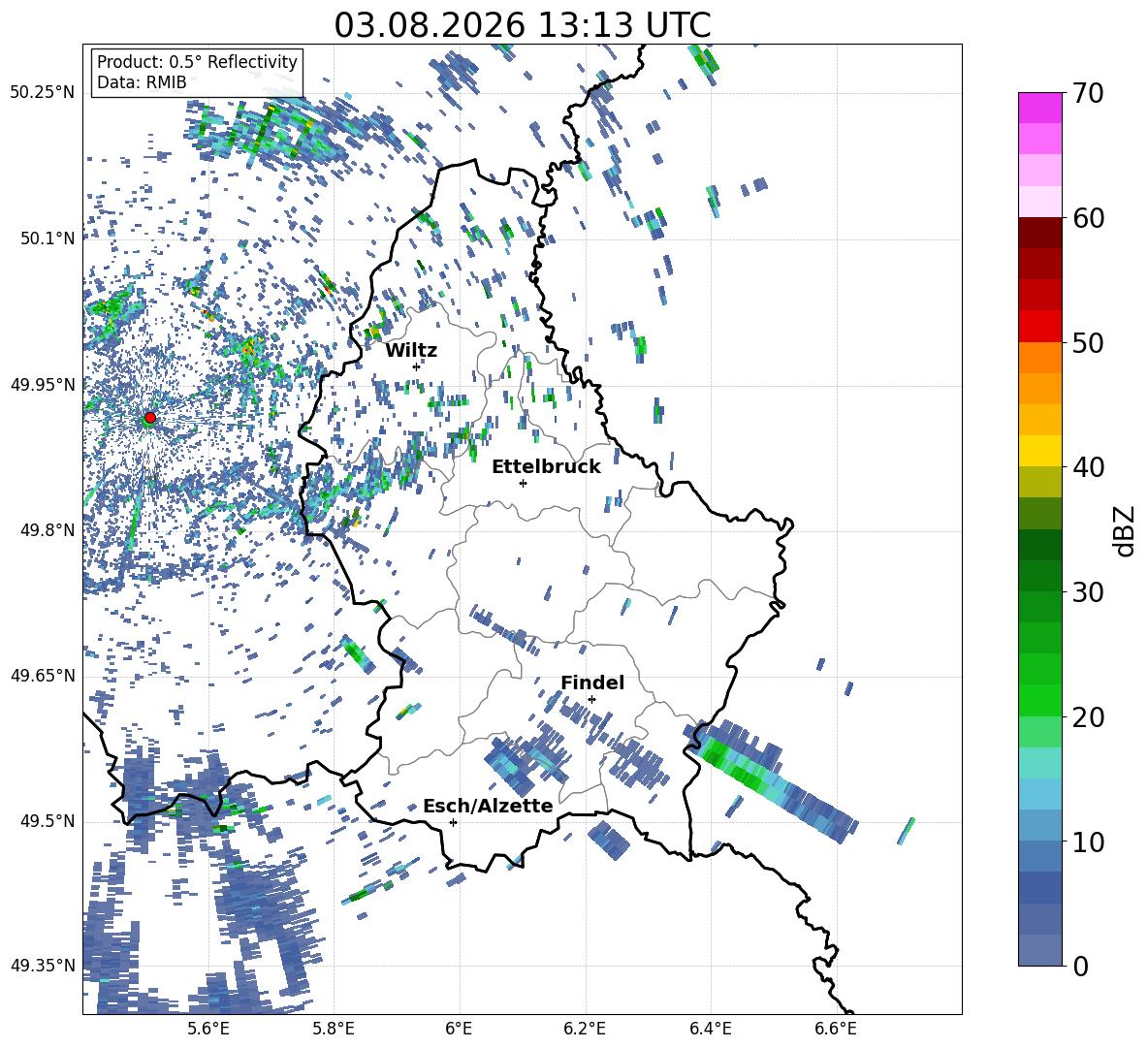Click the Findel city label
Viewport: 1148px width, 1048px height.
[x=592, y=683]
